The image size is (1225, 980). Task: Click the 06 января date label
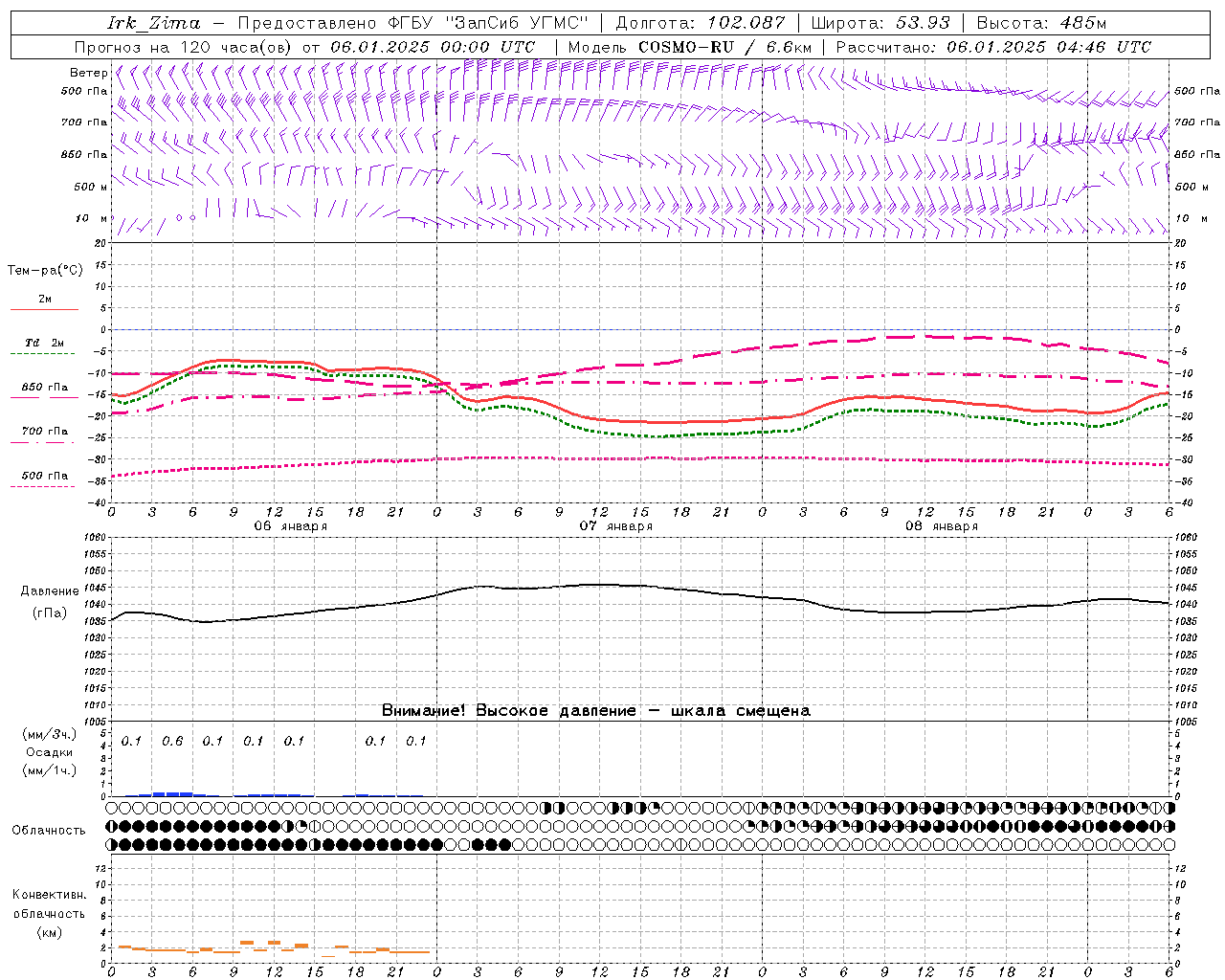pos(291,526)
